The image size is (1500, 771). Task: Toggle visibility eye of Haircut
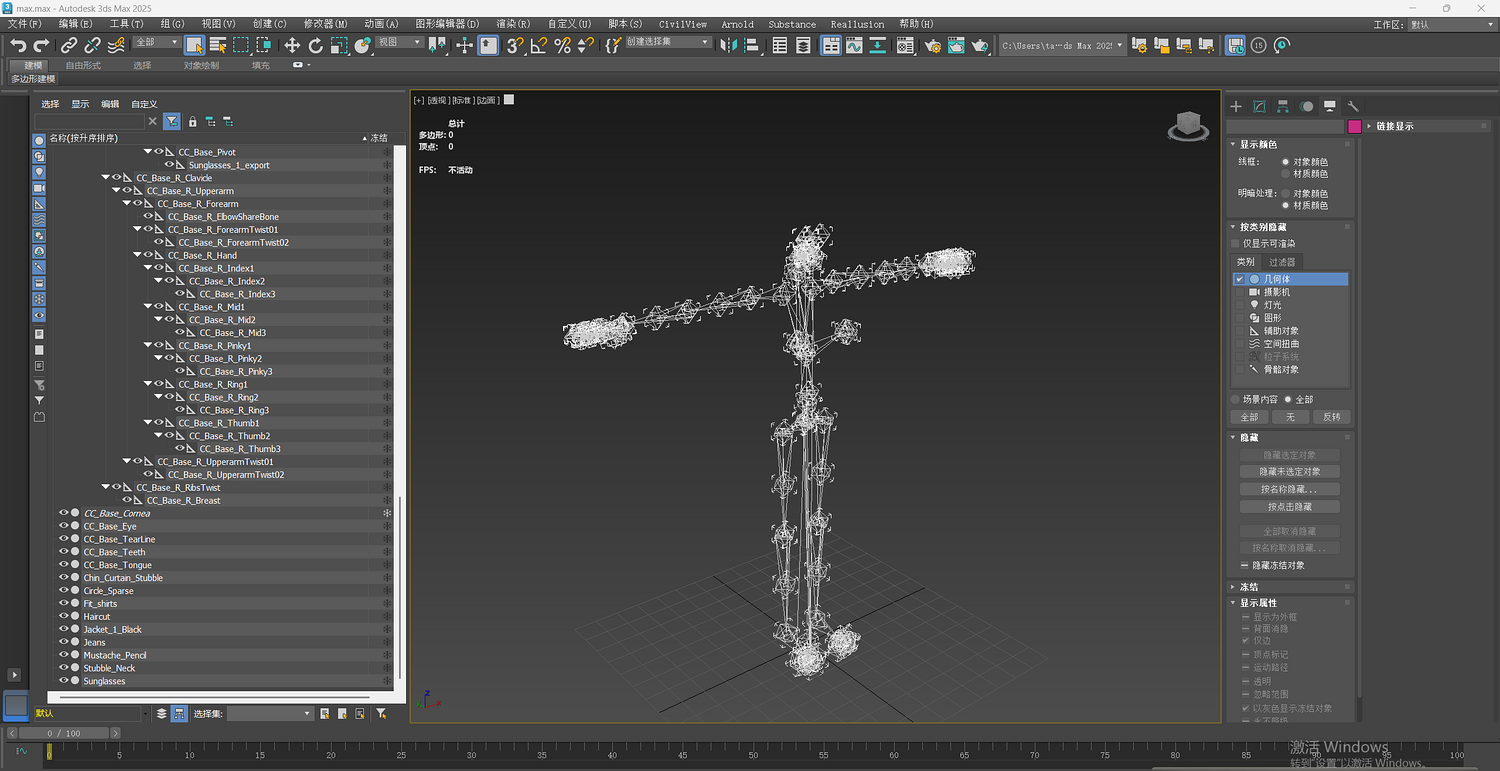64,617
